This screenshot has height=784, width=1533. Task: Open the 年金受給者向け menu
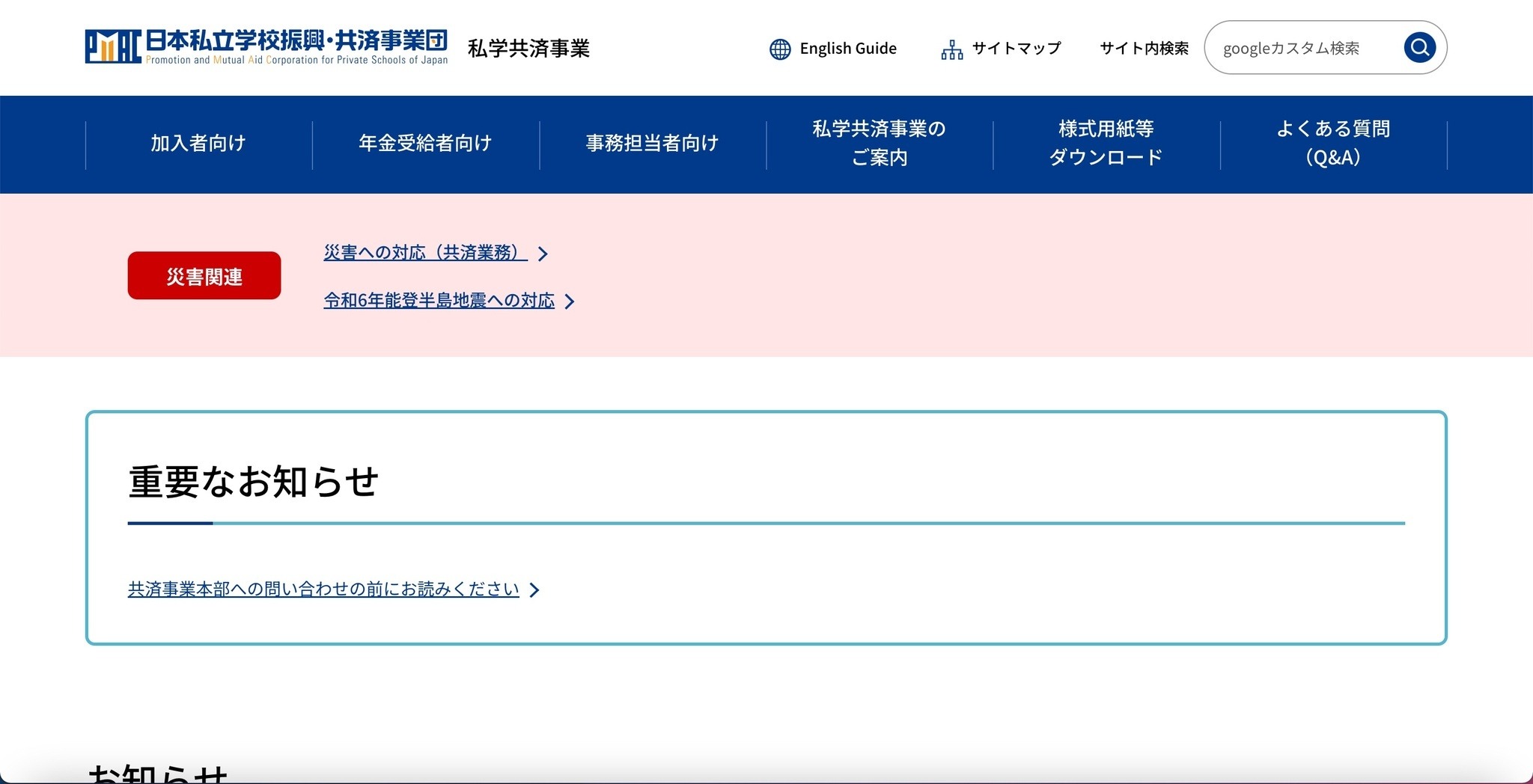[425, 144]
